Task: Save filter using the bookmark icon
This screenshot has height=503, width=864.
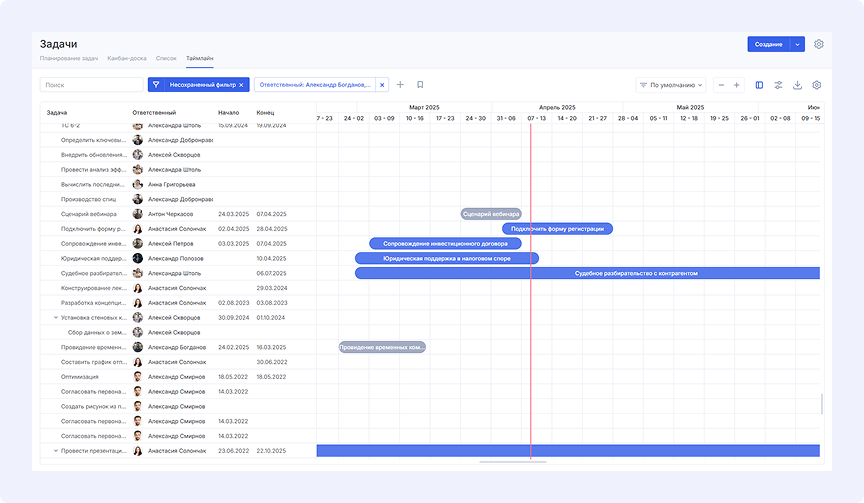Action: coord(420,85)
